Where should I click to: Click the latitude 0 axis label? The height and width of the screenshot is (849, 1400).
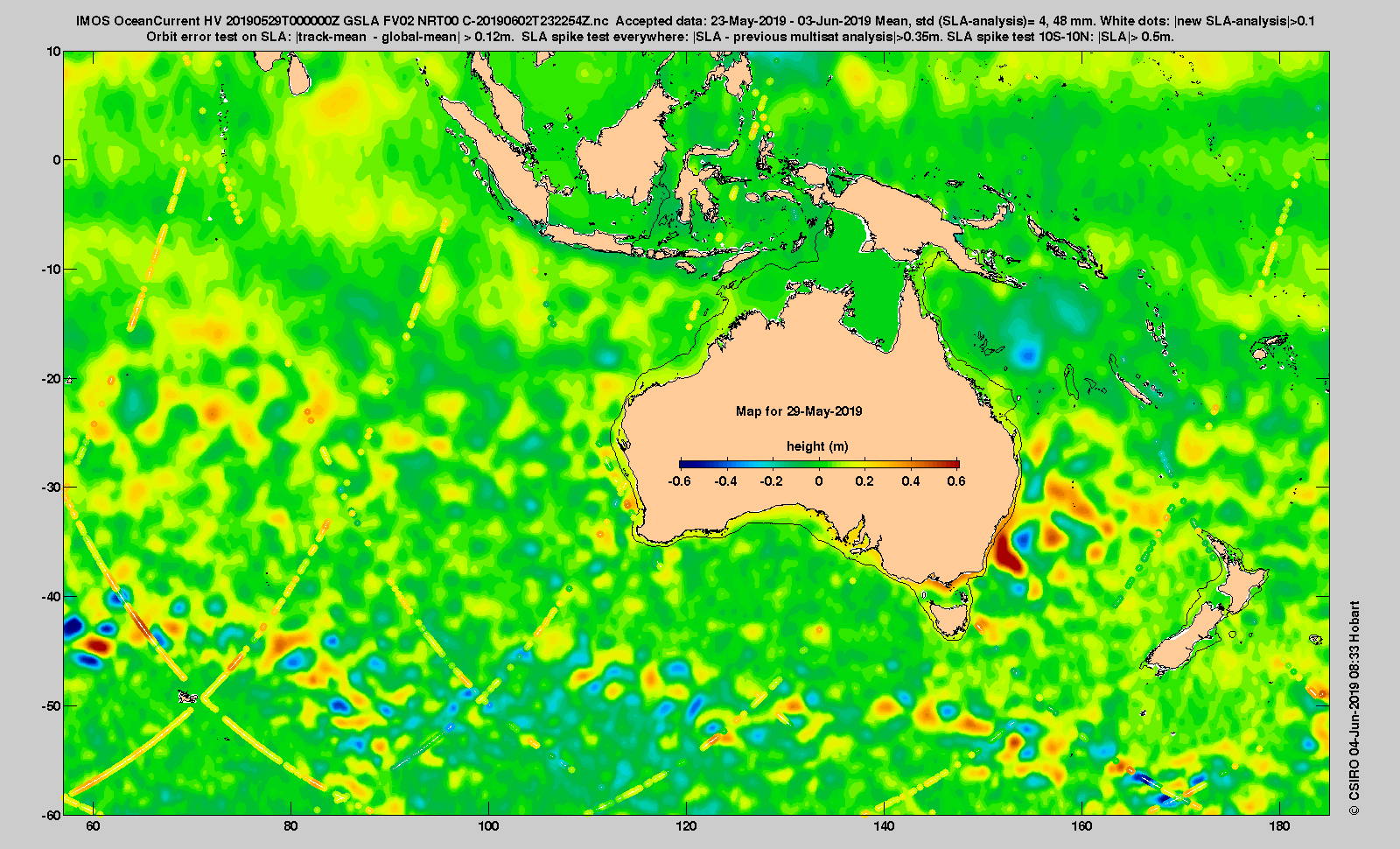(x=58, y=160)
